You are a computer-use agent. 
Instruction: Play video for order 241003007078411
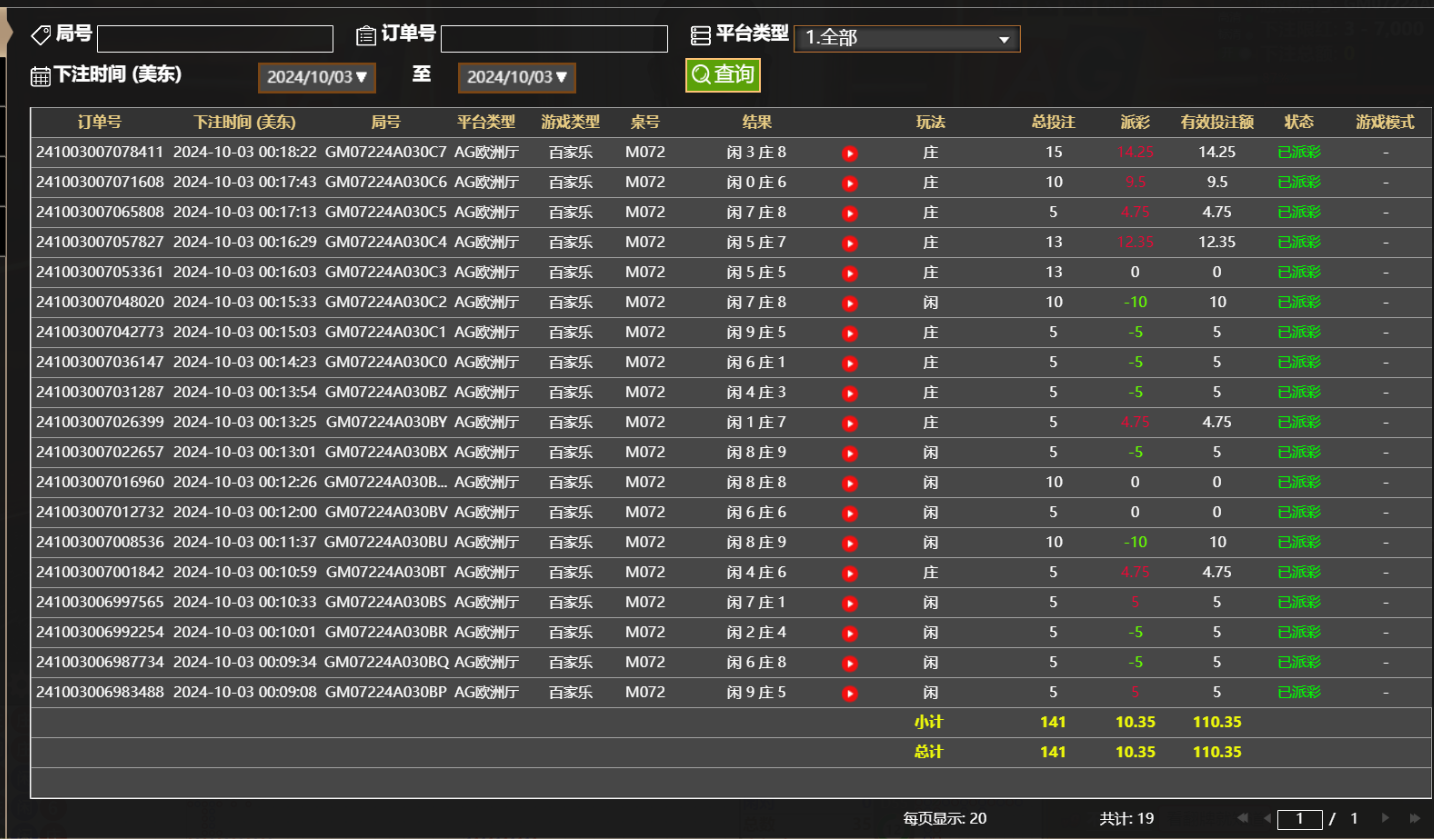(850, 153)
